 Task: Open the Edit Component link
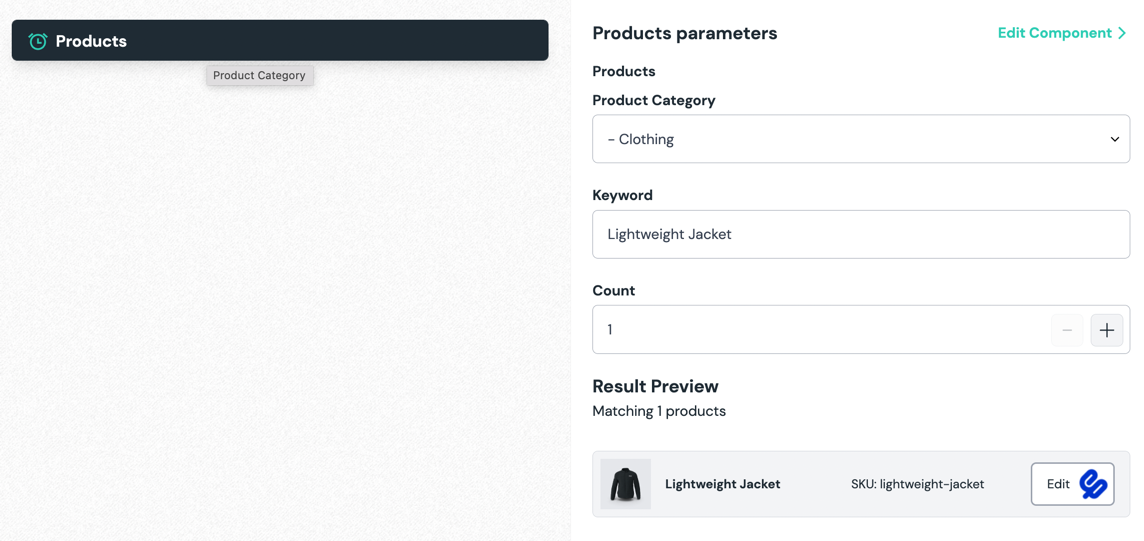click(x=1054, y=33)
